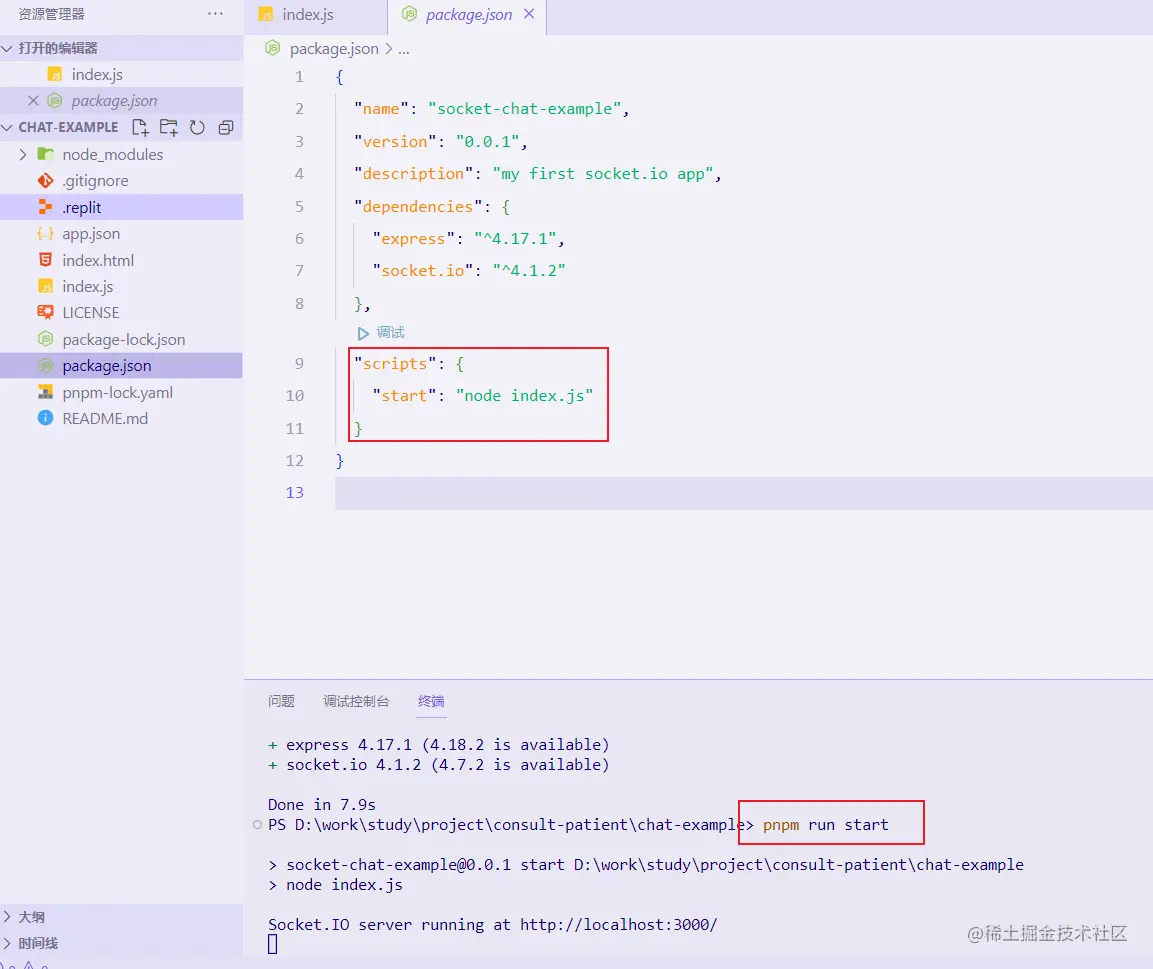Screen dimensions: 1153x969
Task: Click package.json breadcrumb item
Action: (x=334, y=49)
